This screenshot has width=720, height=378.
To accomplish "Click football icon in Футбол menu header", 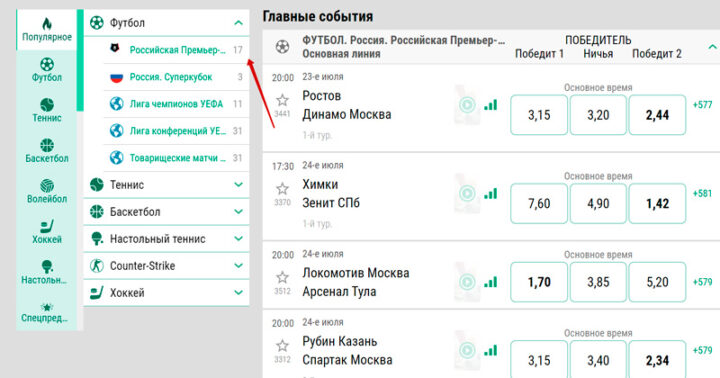I will coord(96,23).
